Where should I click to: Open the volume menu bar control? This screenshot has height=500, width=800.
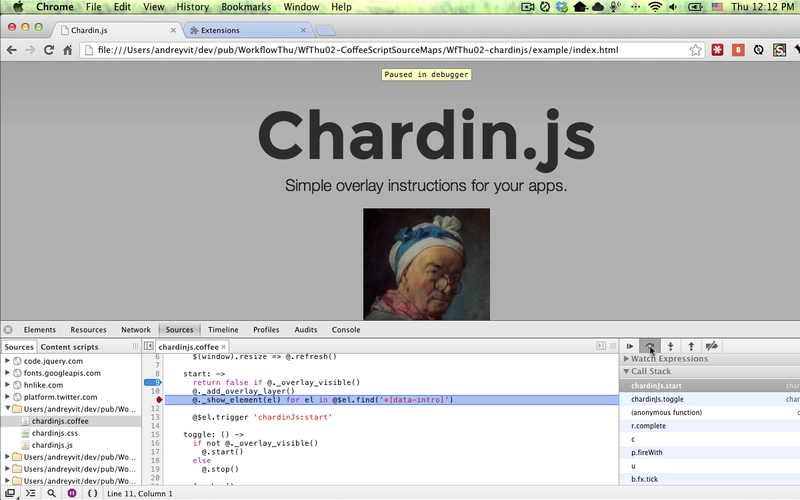pyautogui.click(x=673, y=7)
